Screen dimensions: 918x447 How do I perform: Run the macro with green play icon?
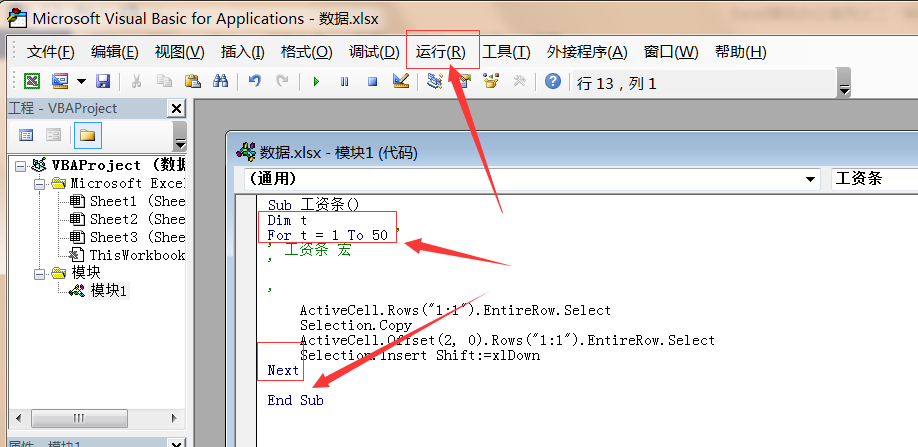[x=316, y=81]
